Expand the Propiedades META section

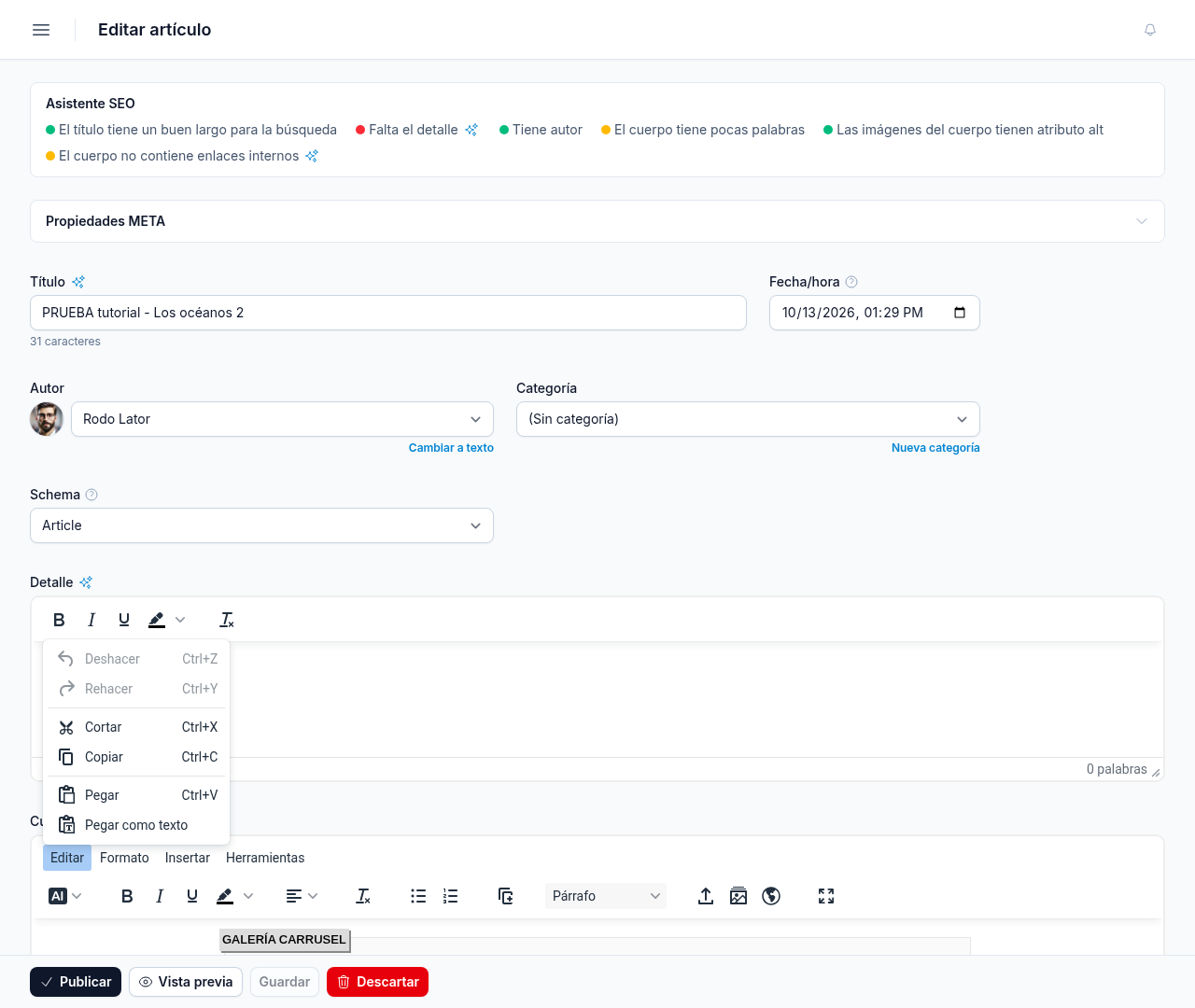click(x=597, y=221)
